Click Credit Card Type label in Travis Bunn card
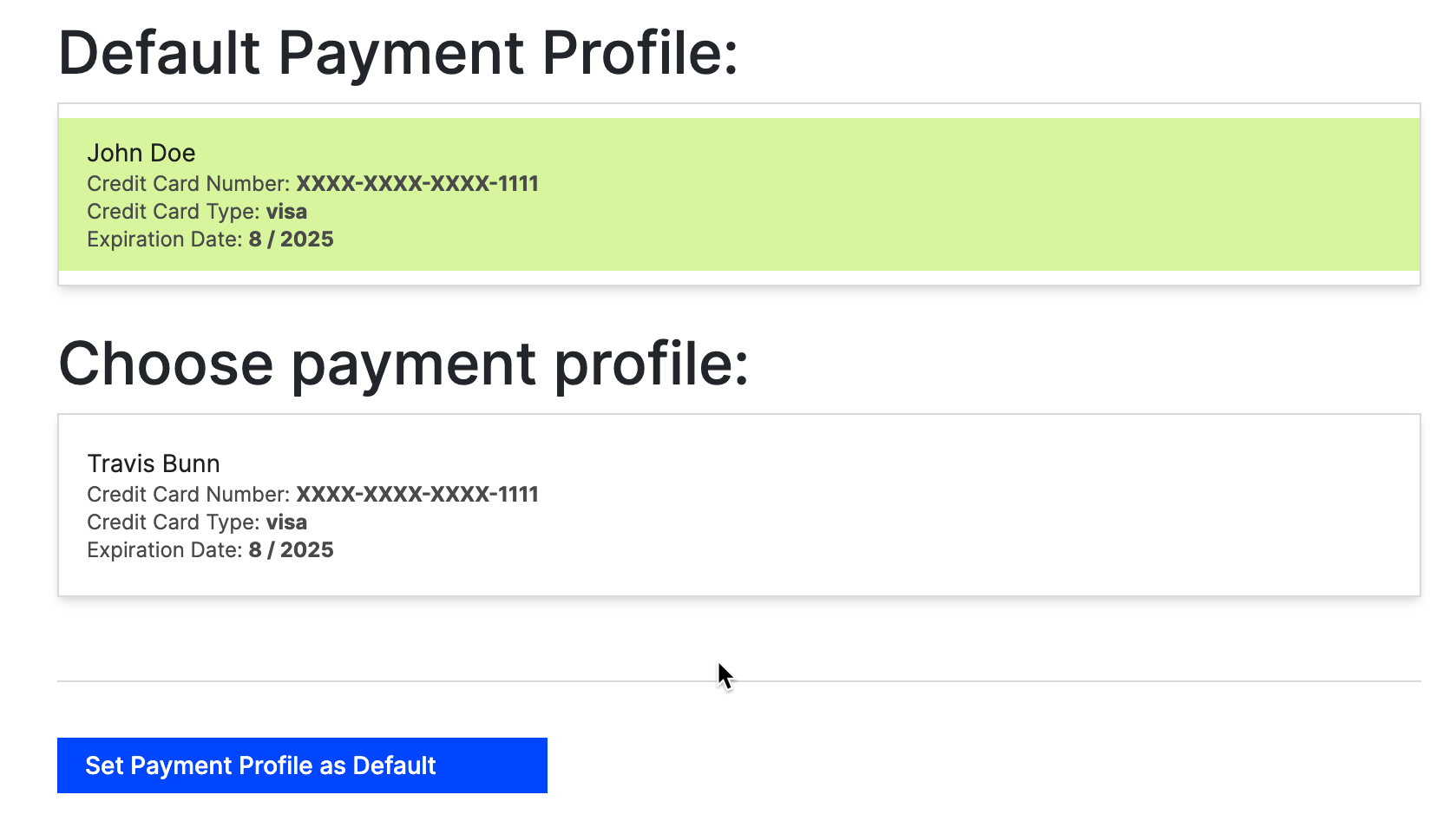 [174, 522]
